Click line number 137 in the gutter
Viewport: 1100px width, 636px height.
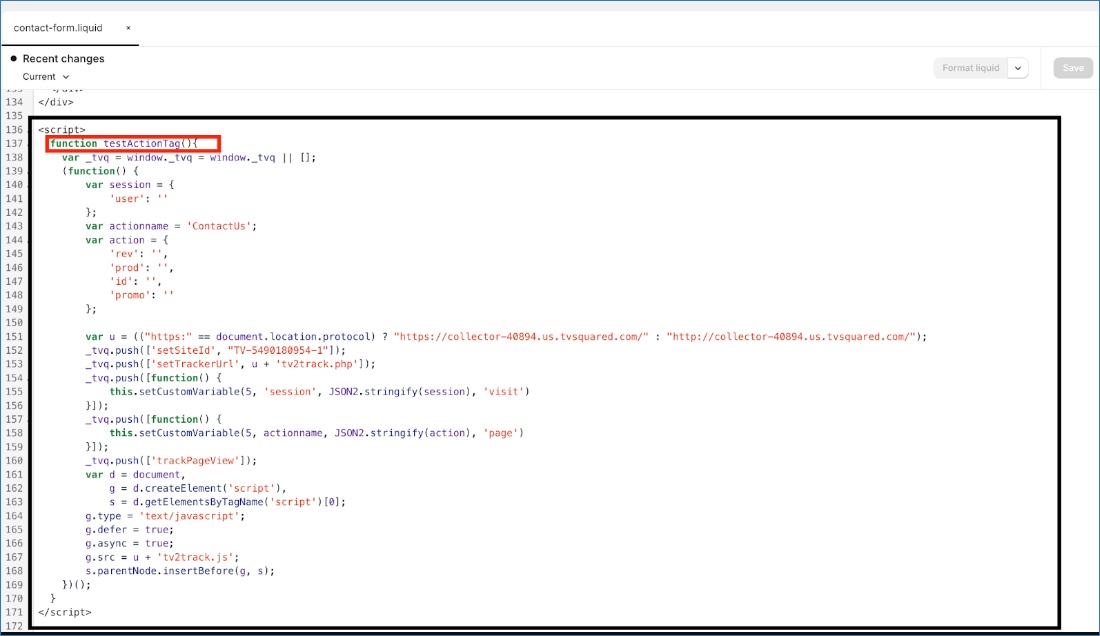(14, 144)
